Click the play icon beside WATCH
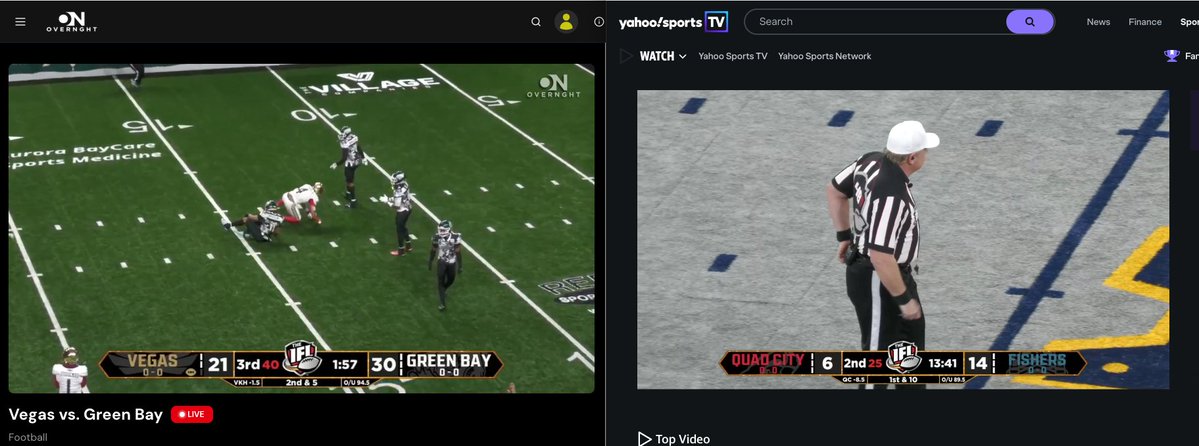The image size is (1199, 446). coord(625,56)
